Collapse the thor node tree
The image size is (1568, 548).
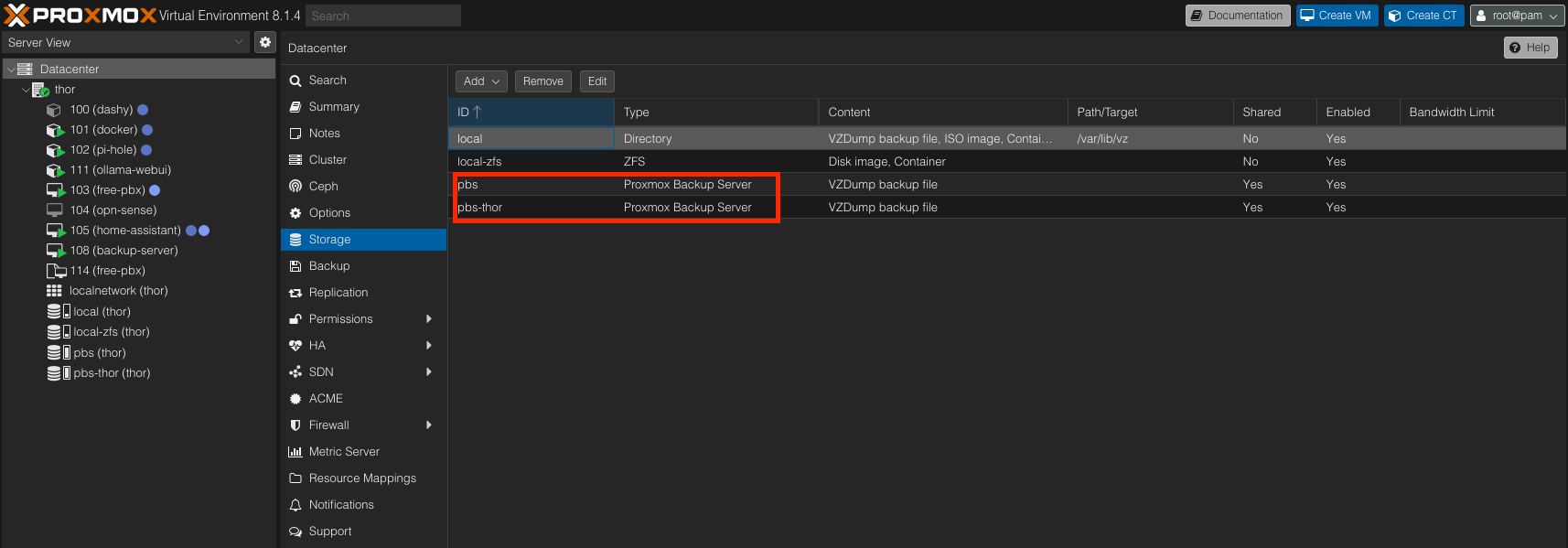point(26,90)
